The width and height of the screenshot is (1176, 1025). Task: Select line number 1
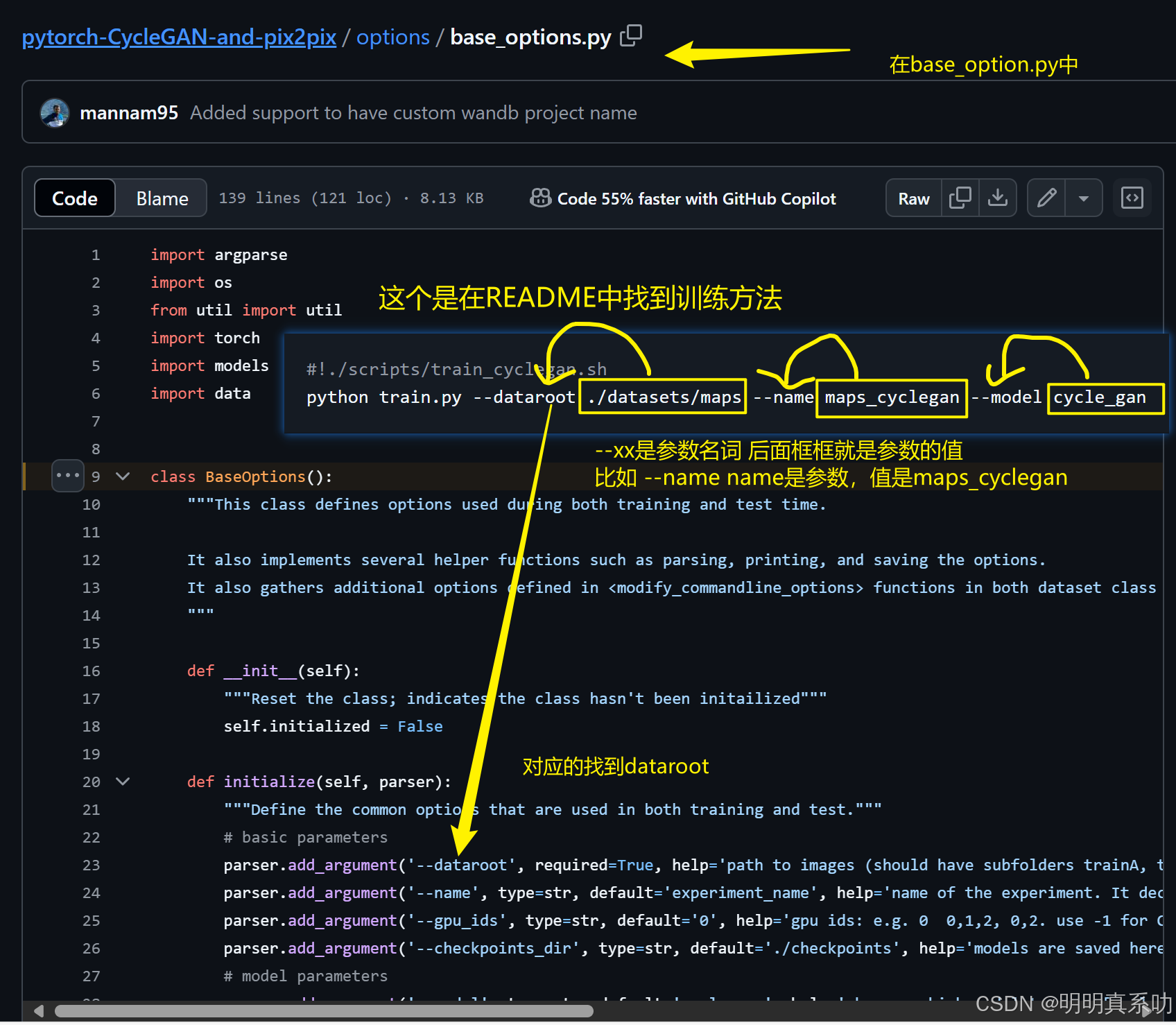tap(96, 255)
